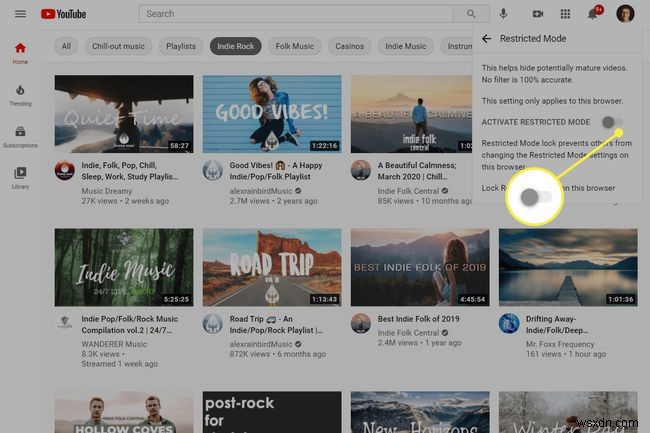Open the Indie Music 24/7 thumbnail
The height and width of the screenshot is (433, 650).
[x=124, y=267]
